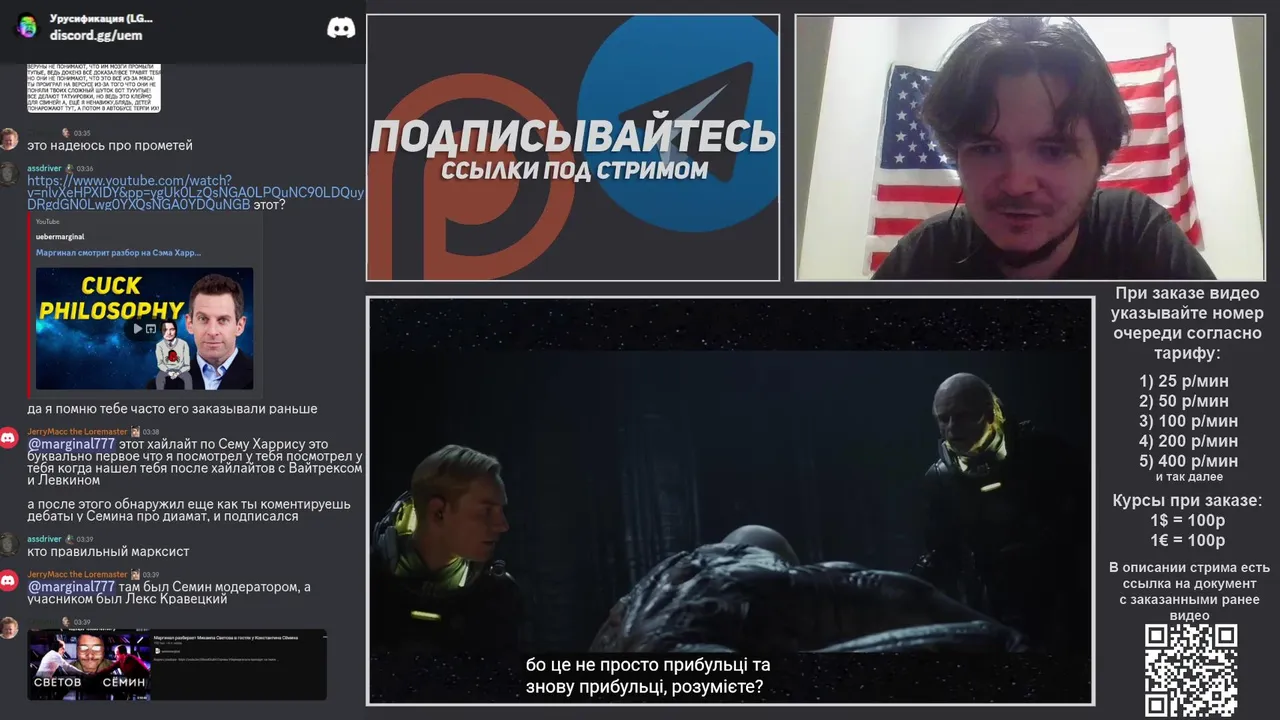Click the 'Курсы при заказе:' heading
This screenshot has height=720, width=1280.
(x=1187, y=501)
